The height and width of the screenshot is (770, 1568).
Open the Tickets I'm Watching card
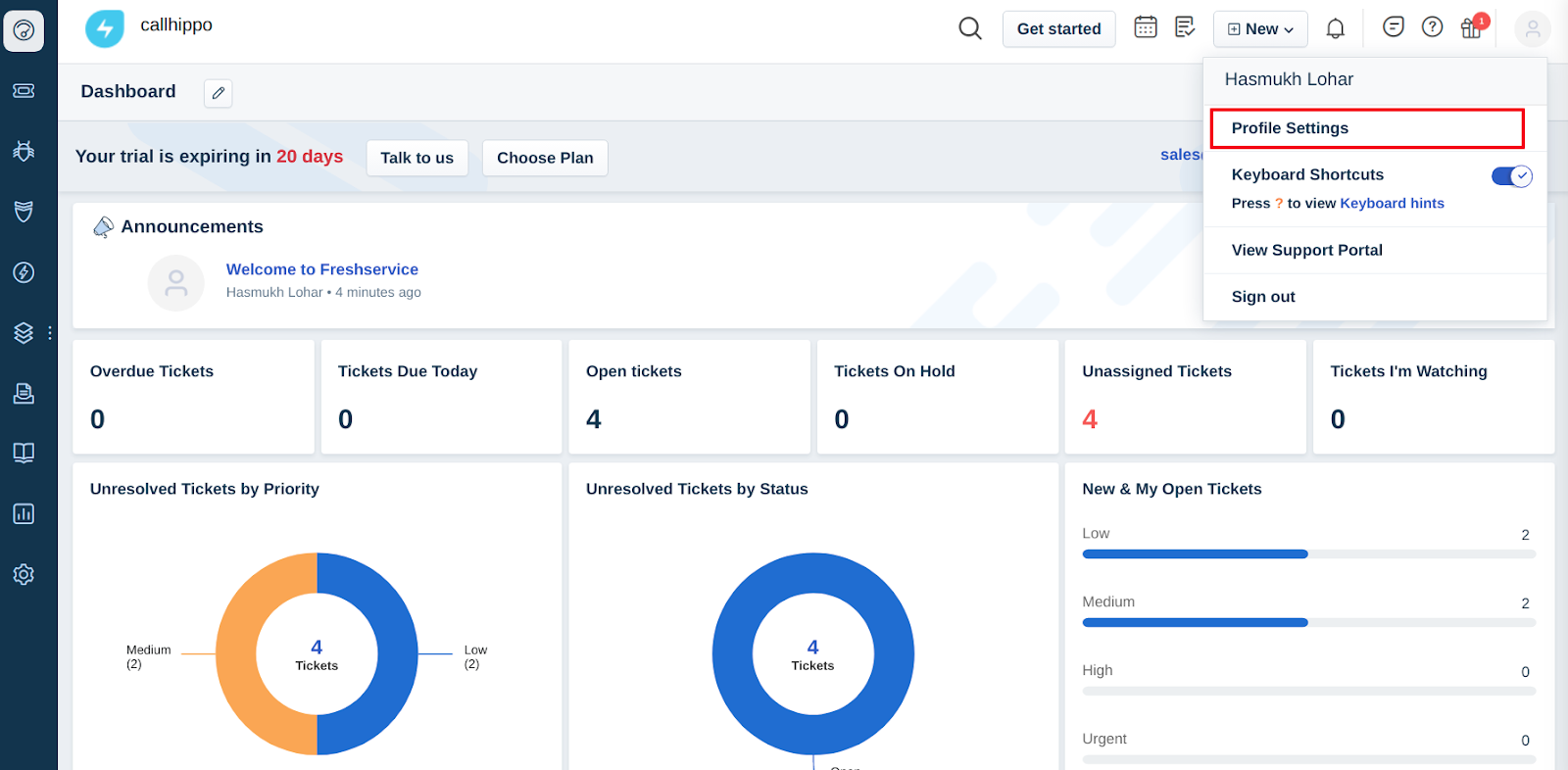point(1434,397)
